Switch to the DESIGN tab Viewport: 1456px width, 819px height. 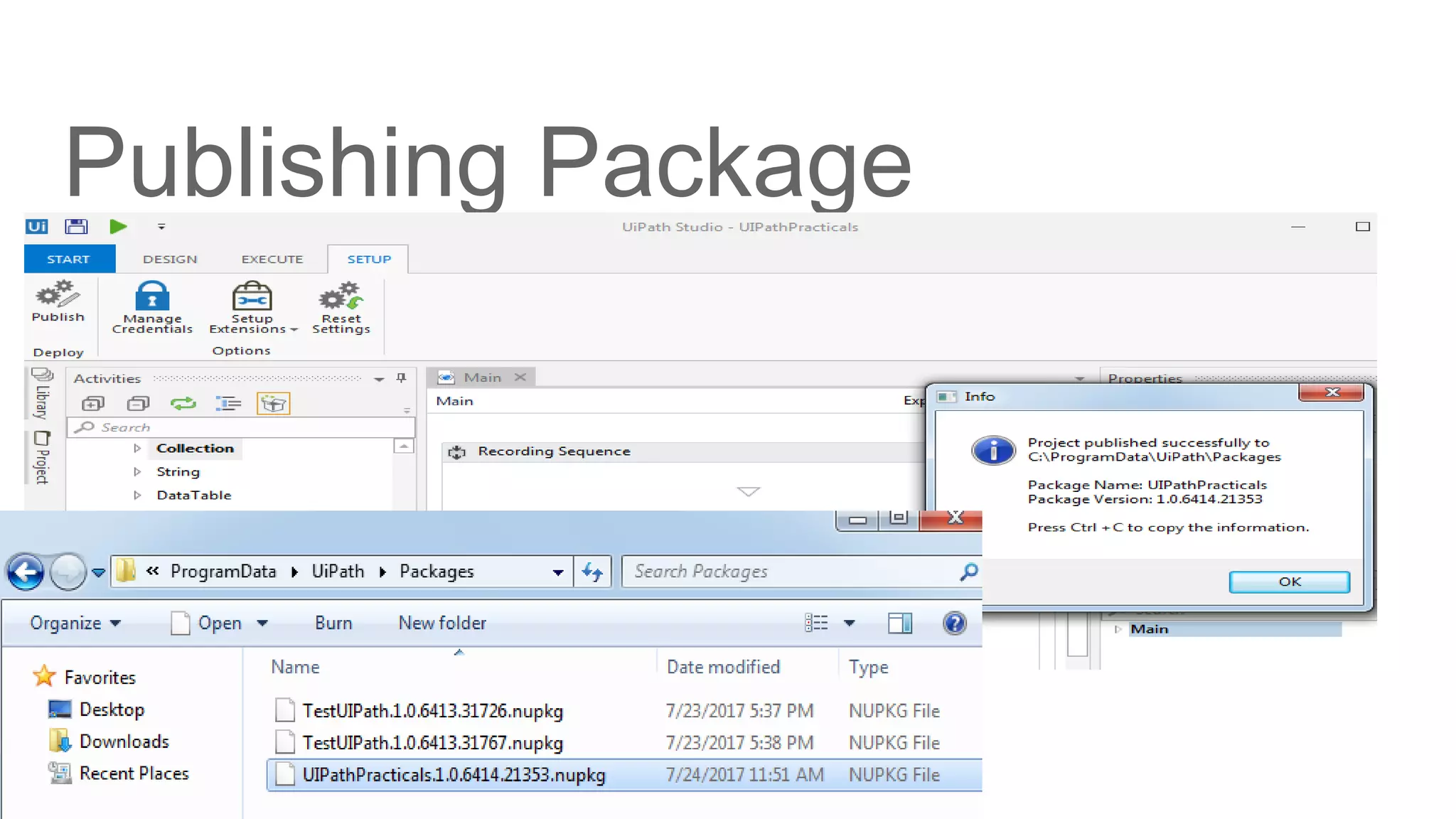point(170,259)
